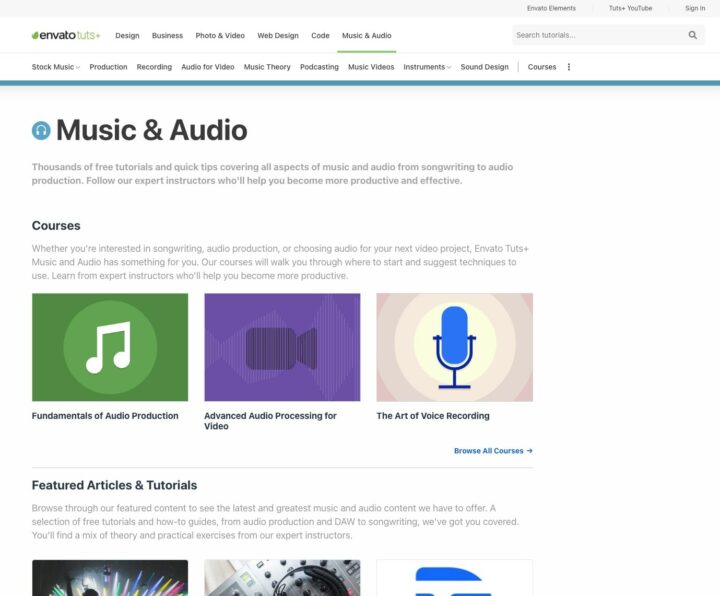This screenshot has width=720, height=596.
Task: Open the blue microphone course thumbnail
Action: [454, 347]
